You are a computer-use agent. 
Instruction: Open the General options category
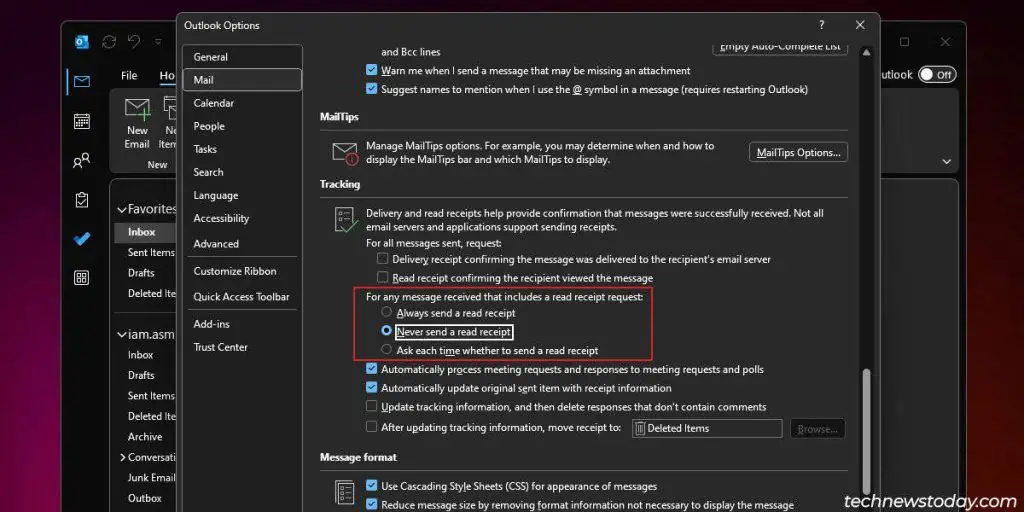(x=242, y=57)
